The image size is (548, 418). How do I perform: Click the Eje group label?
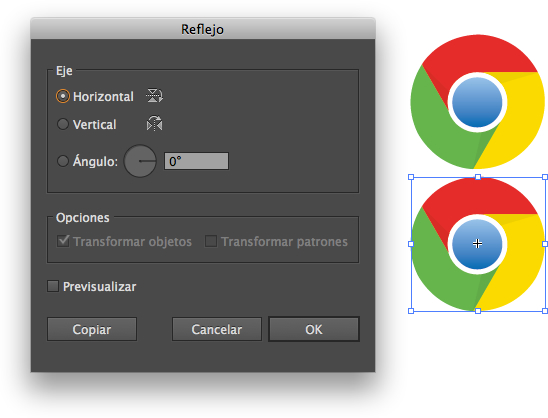pos(64,71)
